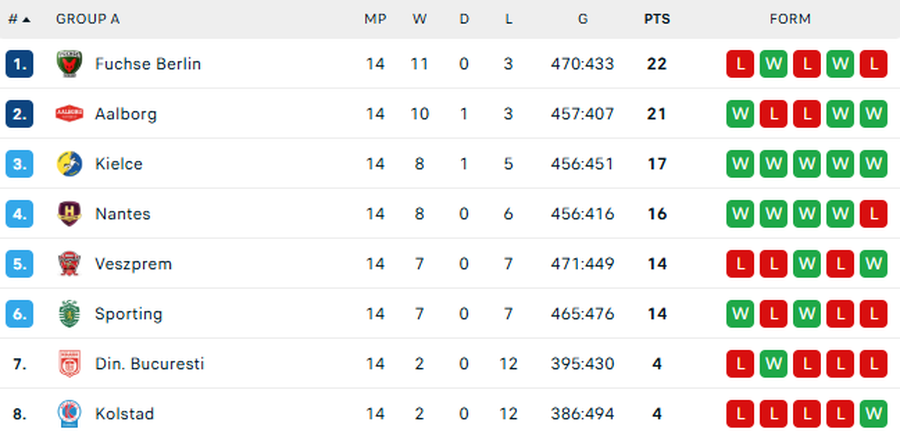The image size is (900, 436).
Task: Click the rank 1 position badge
Action: (19, 64)
